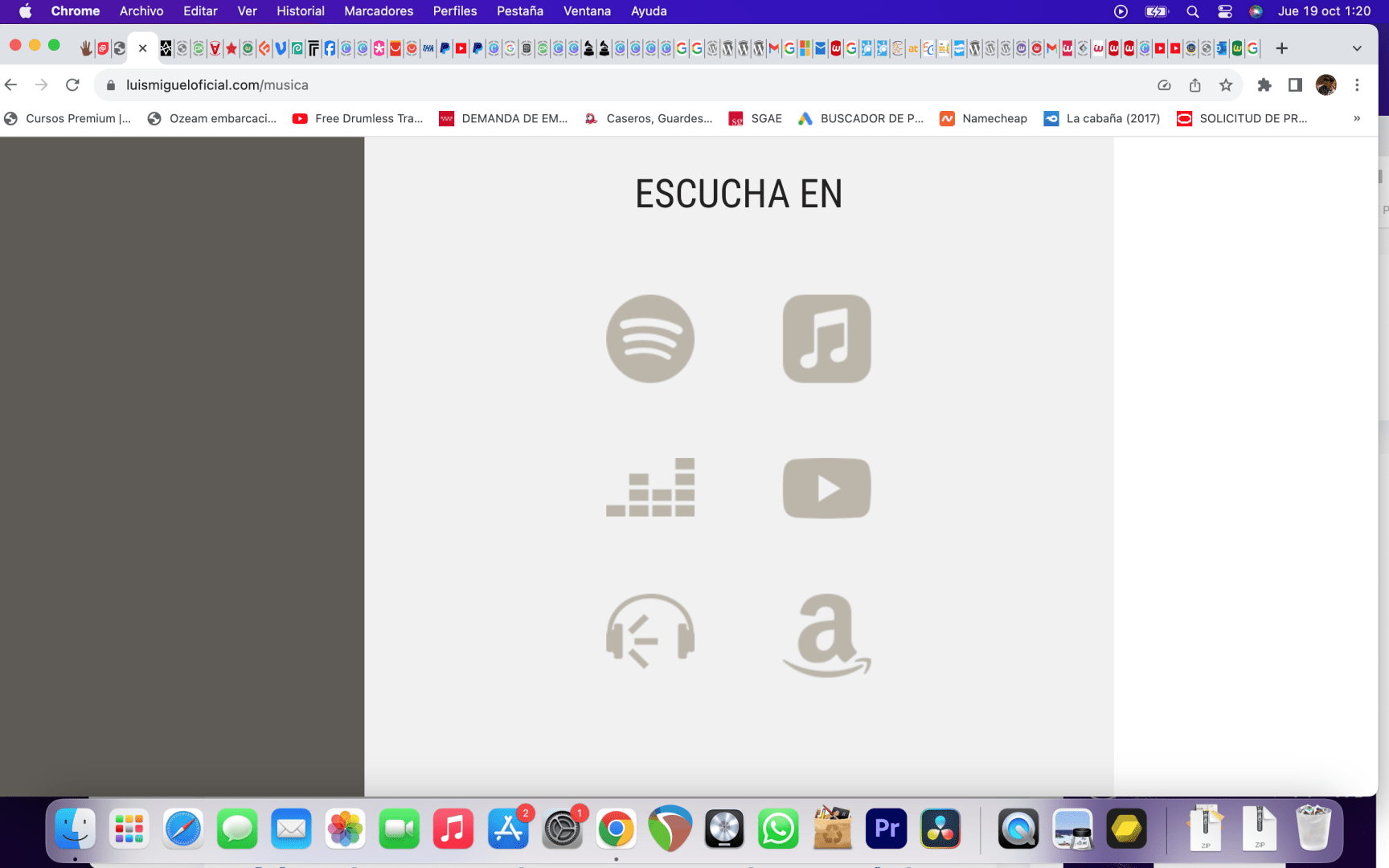Open Namecheap bookmark
Viewport: 1389px width, 868px height.
pyautogui.click(x=983, y=118)
